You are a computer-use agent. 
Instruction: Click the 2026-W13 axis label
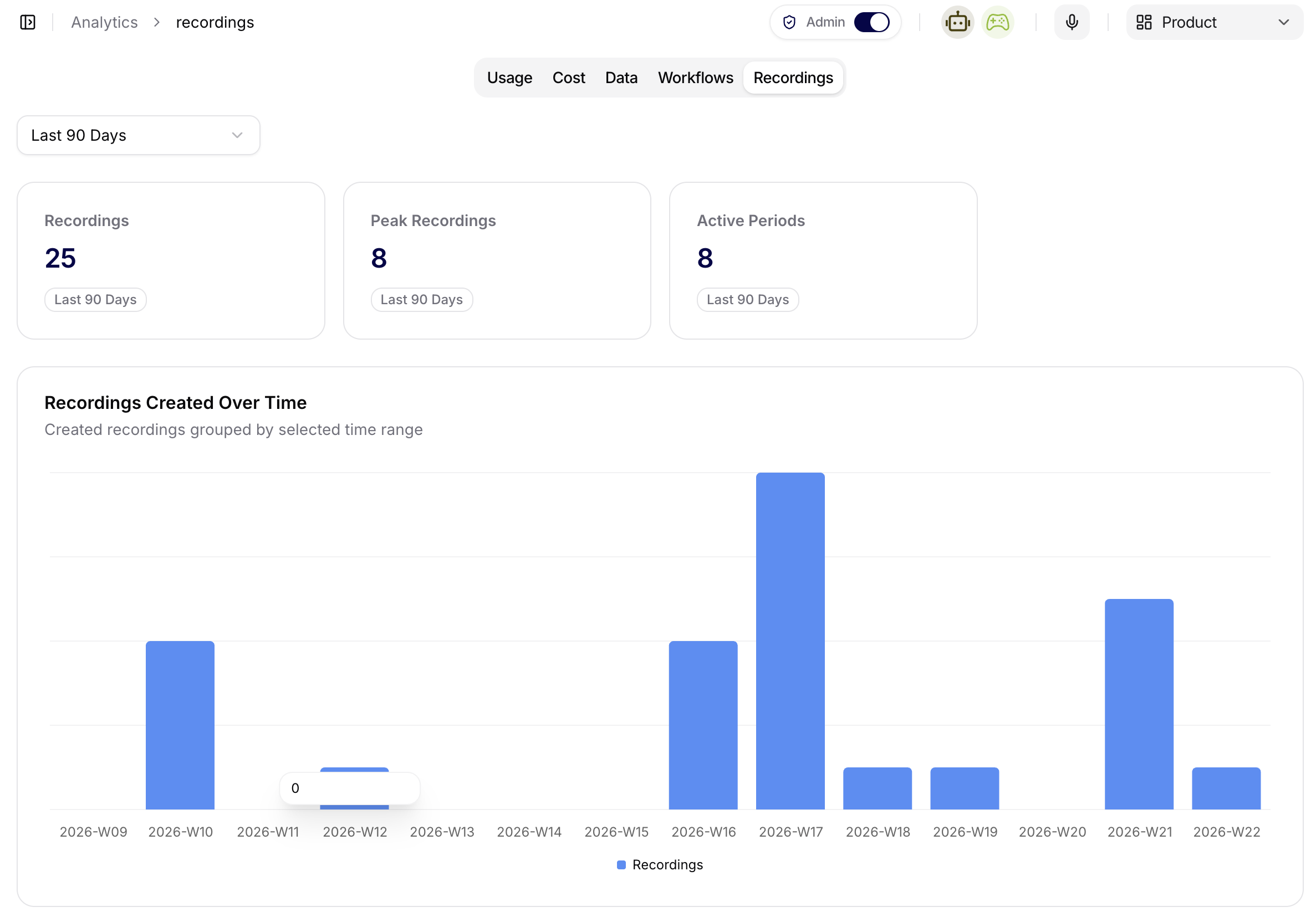click(x=442, y=832)
